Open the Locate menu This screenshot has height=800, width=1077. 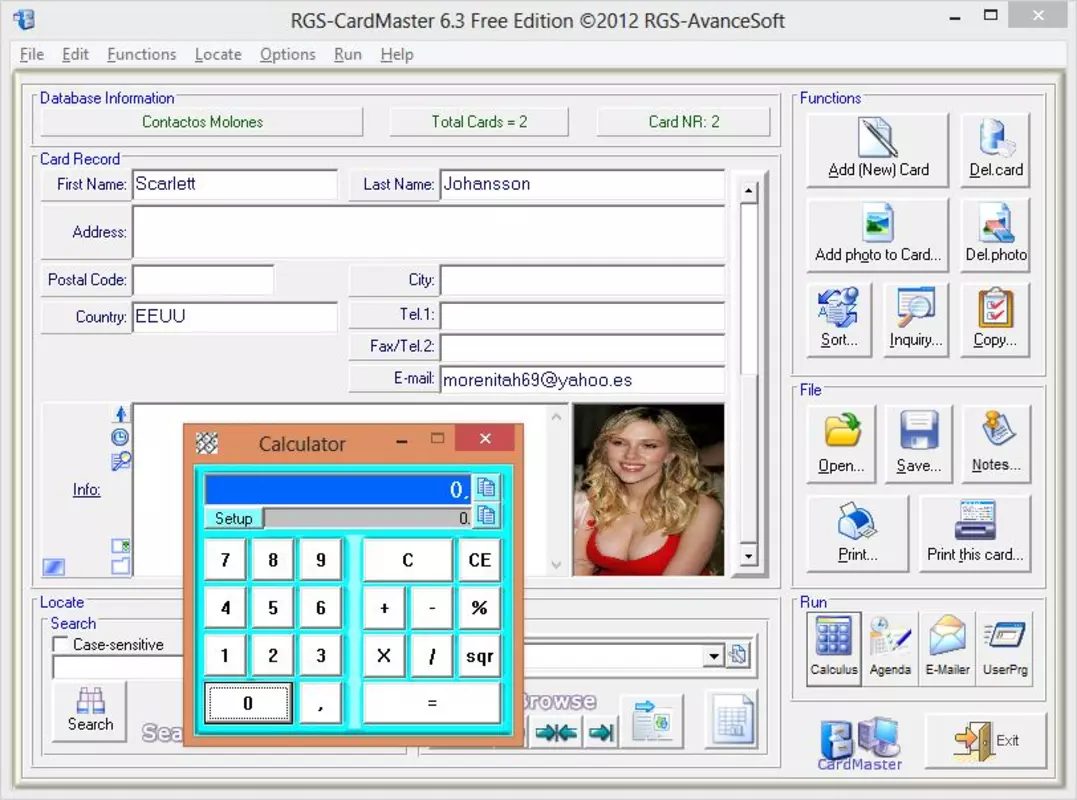[x=218, y=54]
